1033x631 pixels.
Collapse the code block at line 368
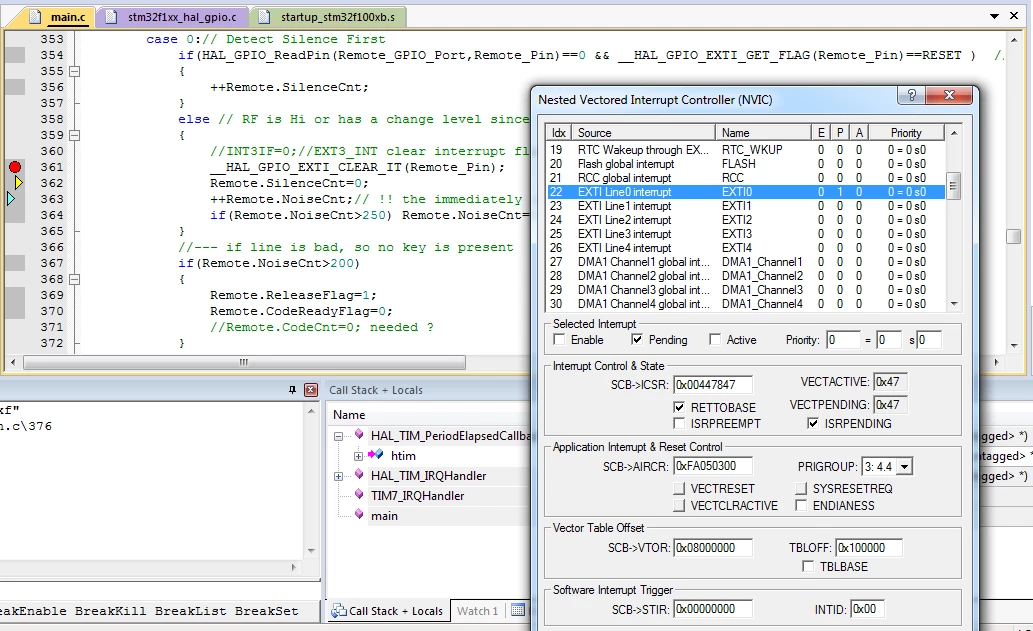pyautogui.click(x=75, y=279)
